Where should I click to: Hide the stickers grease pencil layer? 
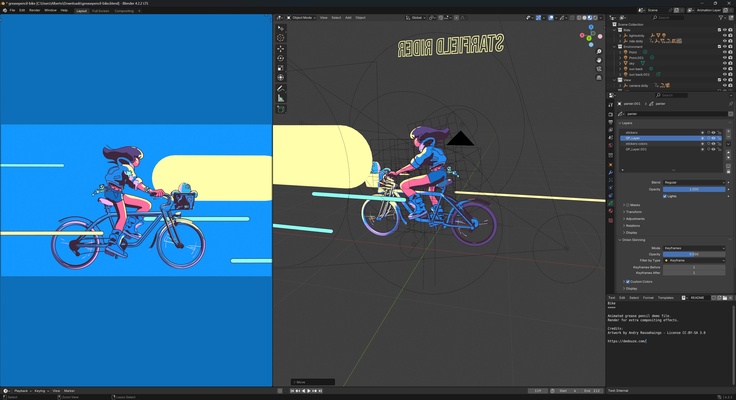coord(713,132)
